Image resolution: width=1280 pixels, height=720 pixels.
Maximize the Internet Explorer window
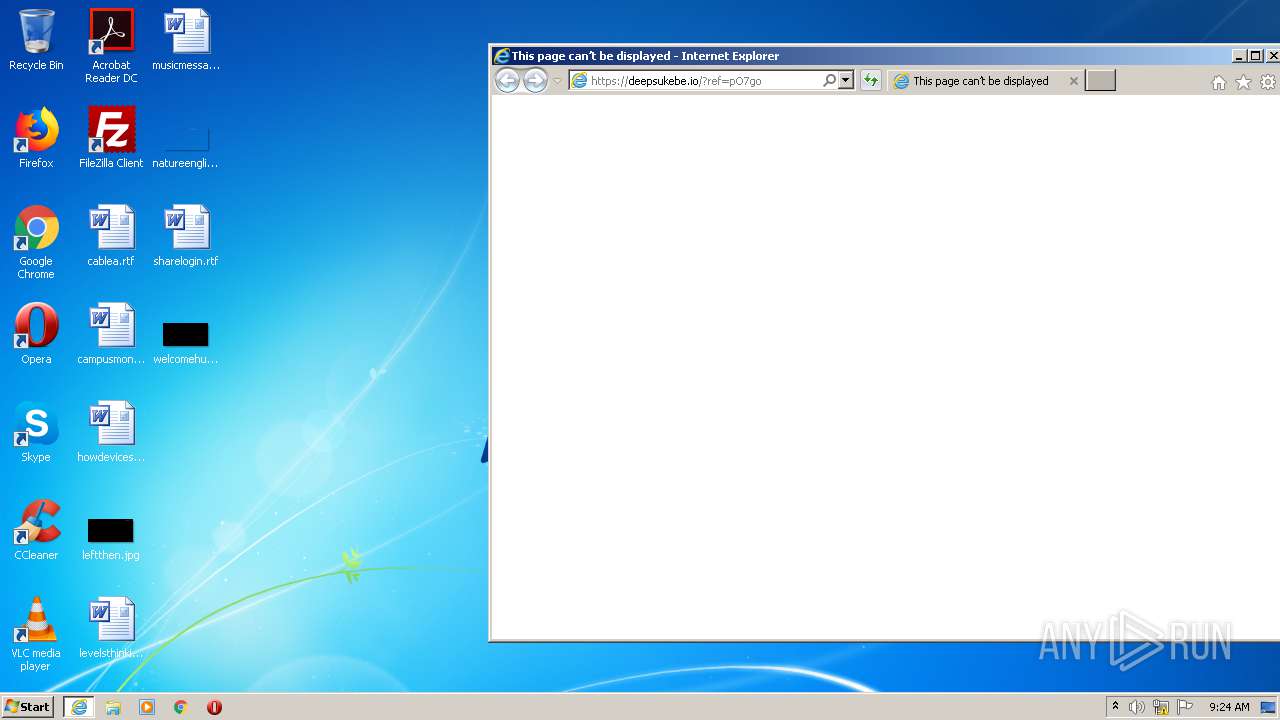tap(1256, 56)
